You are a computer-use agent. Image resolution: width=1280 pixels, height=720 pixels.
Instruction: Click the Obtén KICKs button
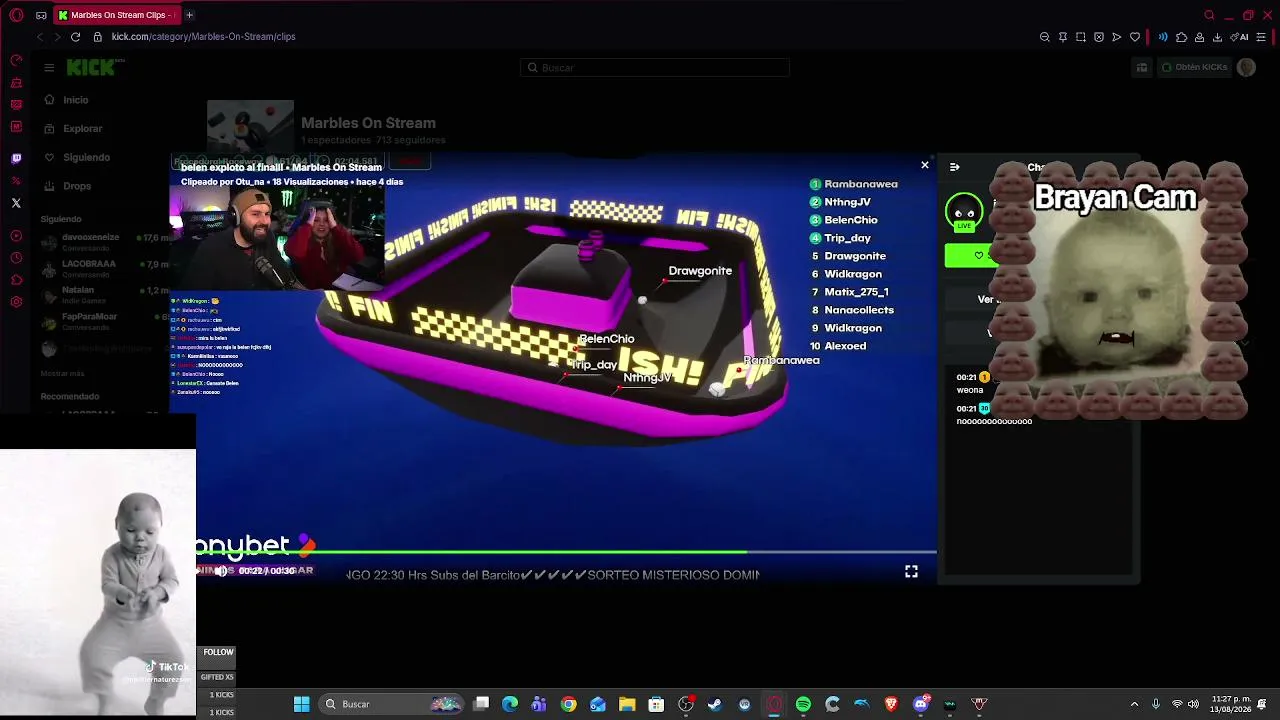coord(1194,67)
